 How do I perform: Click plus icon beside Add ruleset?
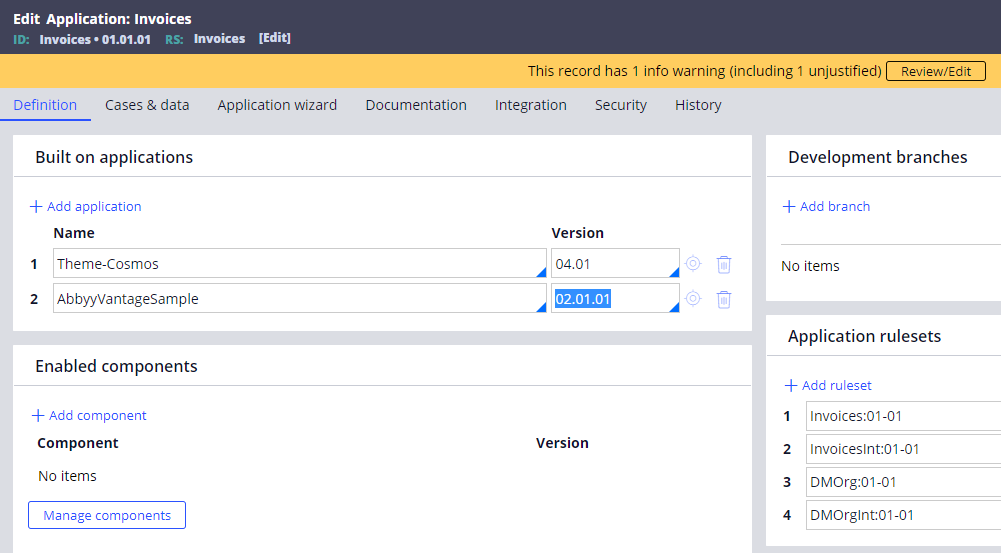pyautogui.click(x=791, y=385)
